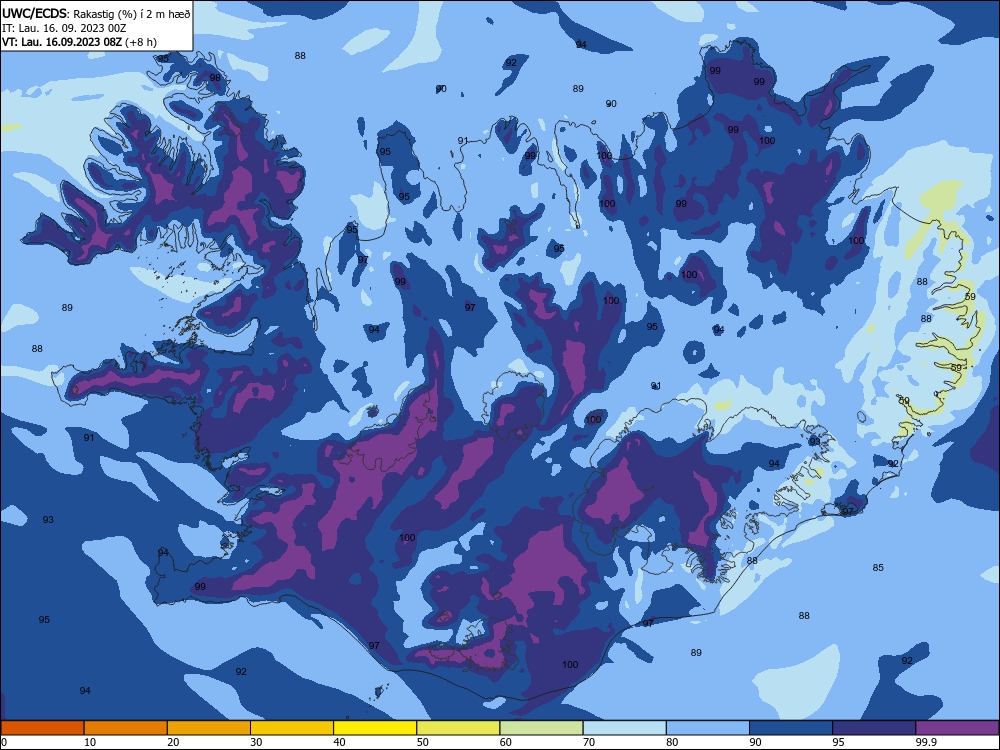
Task: Click the valid time 'VT: Lau. 16.09.2023 08Z (+8 h)'
Action: click(x=79, y=42)
